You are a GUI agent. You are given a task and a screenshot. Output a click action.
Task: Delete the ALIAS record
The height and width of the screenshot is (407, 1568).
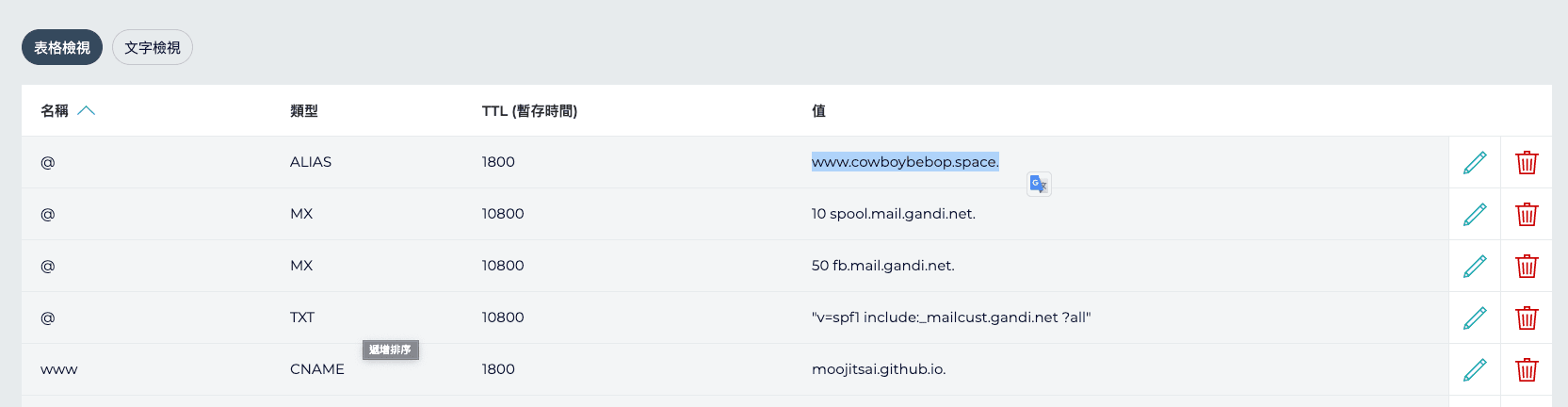[1527, 162]
